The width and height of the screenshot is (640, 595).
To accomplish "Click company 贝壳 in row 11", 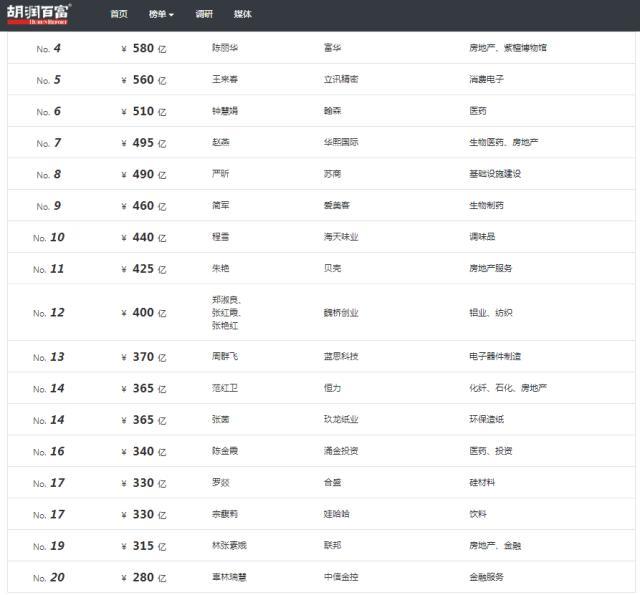I will [332, 268].
